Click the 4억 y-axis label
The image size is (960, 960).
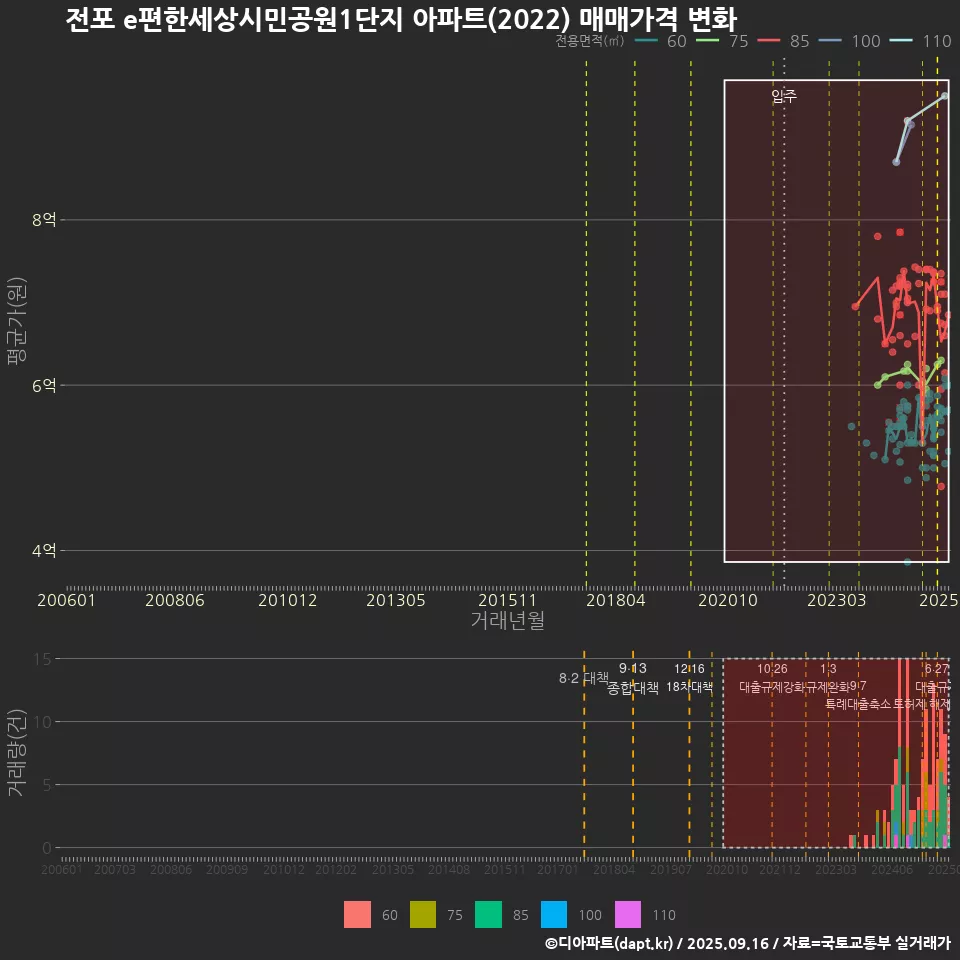(x=44, y=550)
